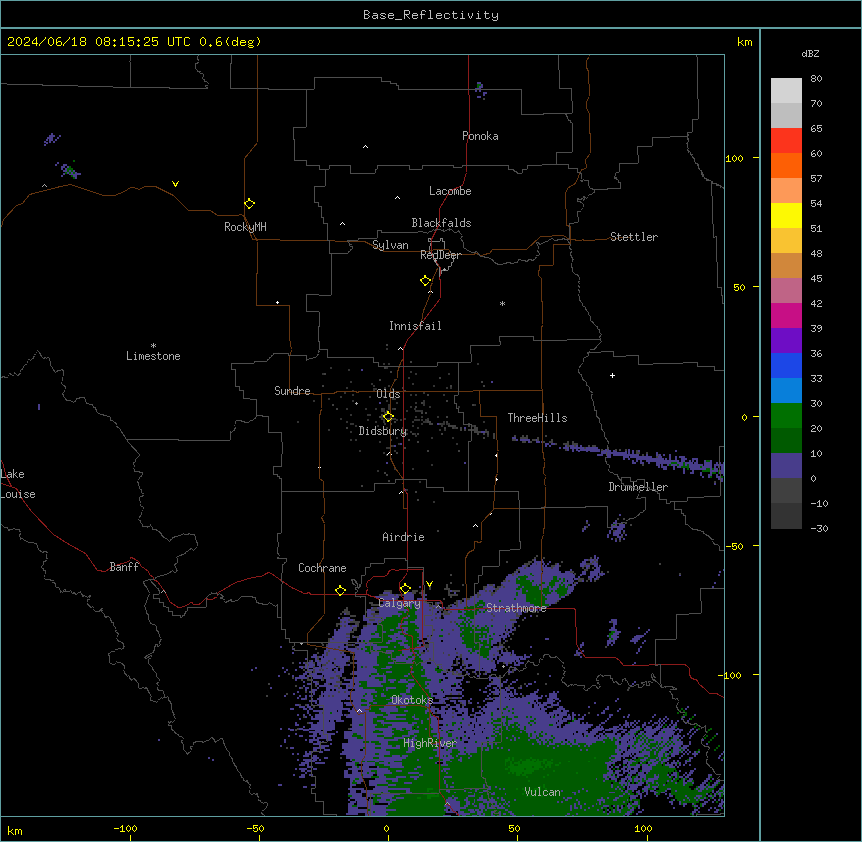Click the Okotoks city label
The image size is (862, 842).
412,700
